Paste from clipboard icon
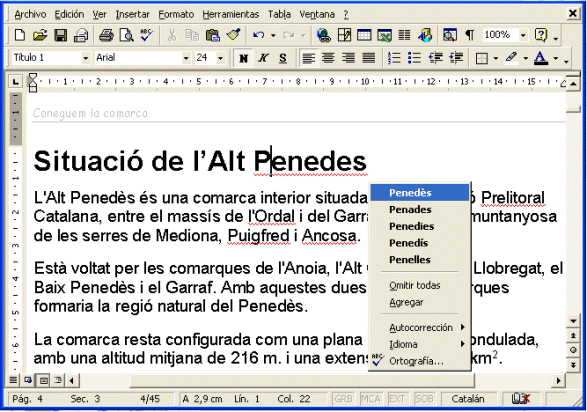Image resolution: width=587 pixels, height=412 pixels. (213, 36)
